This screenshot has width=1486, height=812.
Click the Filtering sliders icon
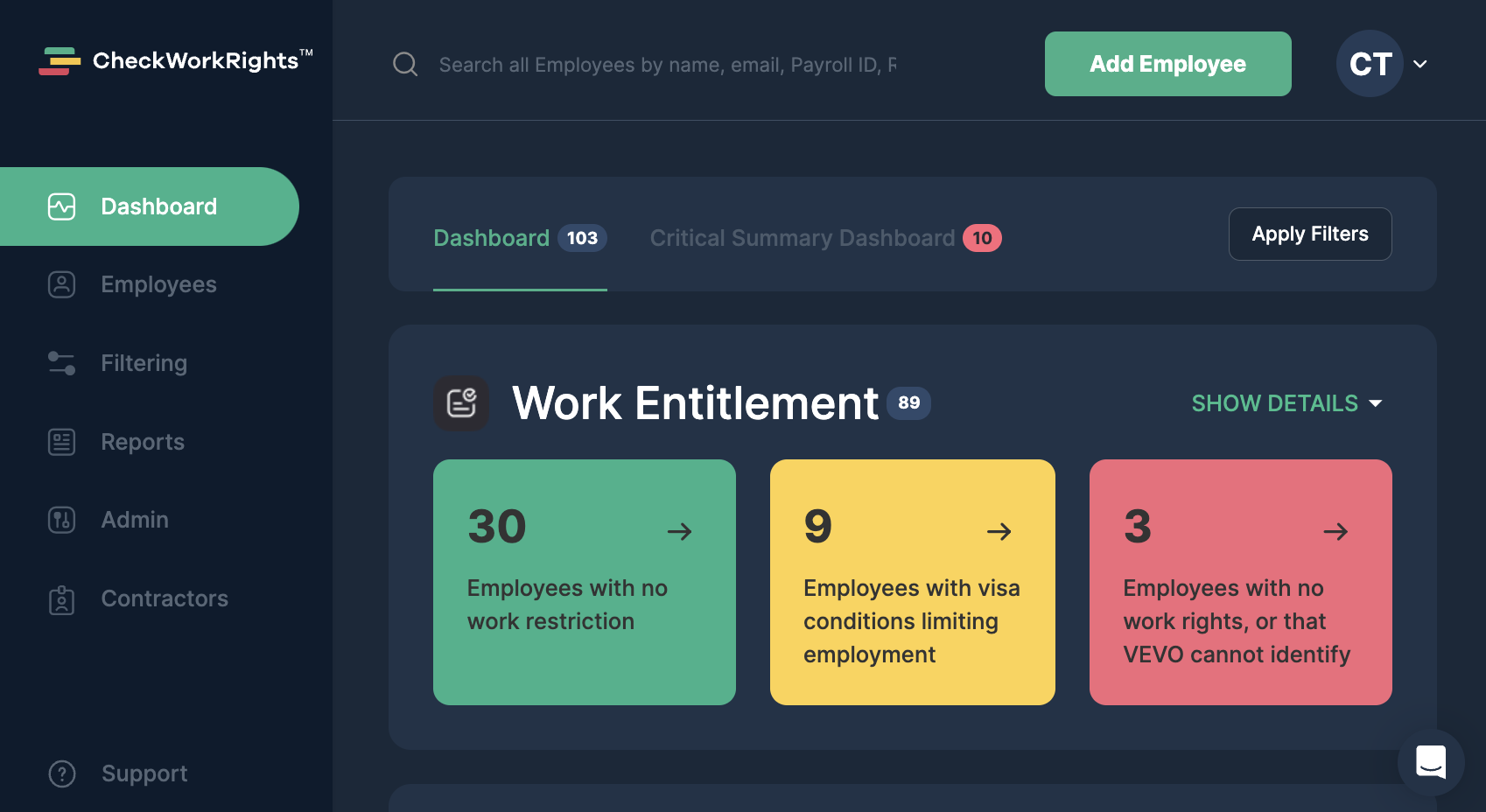pyautogui.click(x=61, y=362)
